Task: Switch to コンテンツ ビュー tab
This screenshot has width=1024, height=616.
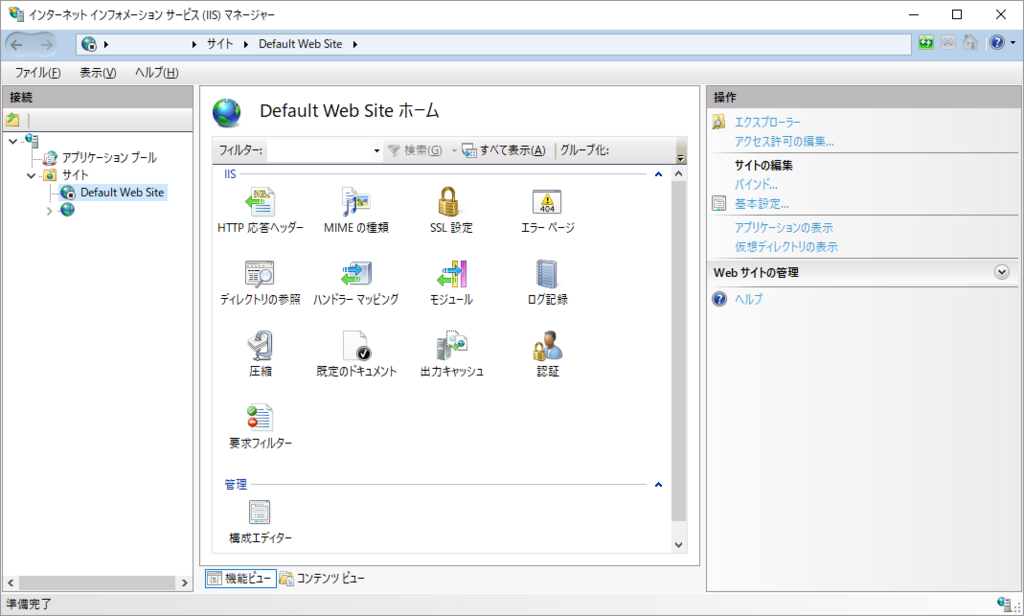Action: [322, 578]
